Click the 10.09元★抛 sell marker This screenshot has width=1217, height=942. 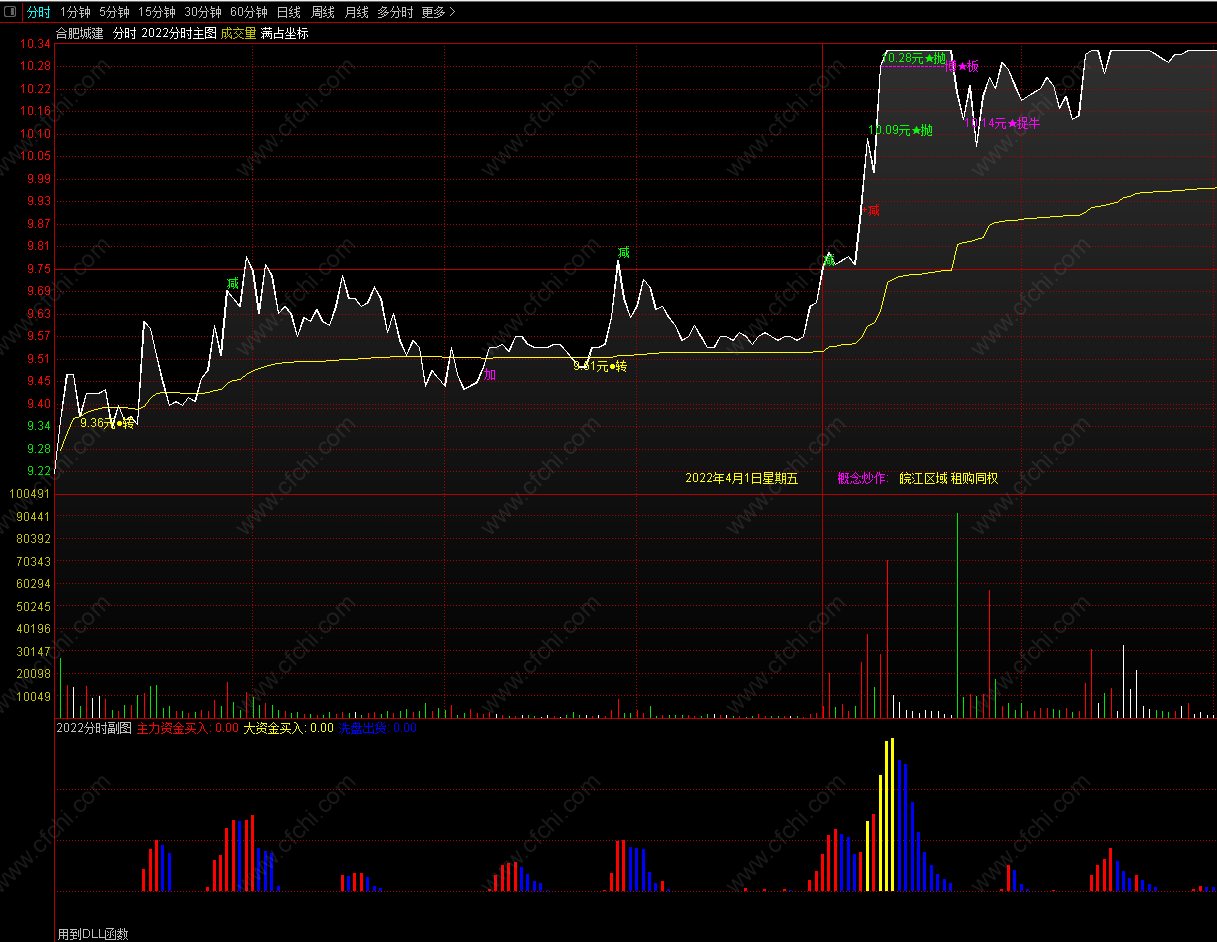(x=900, y=130)
